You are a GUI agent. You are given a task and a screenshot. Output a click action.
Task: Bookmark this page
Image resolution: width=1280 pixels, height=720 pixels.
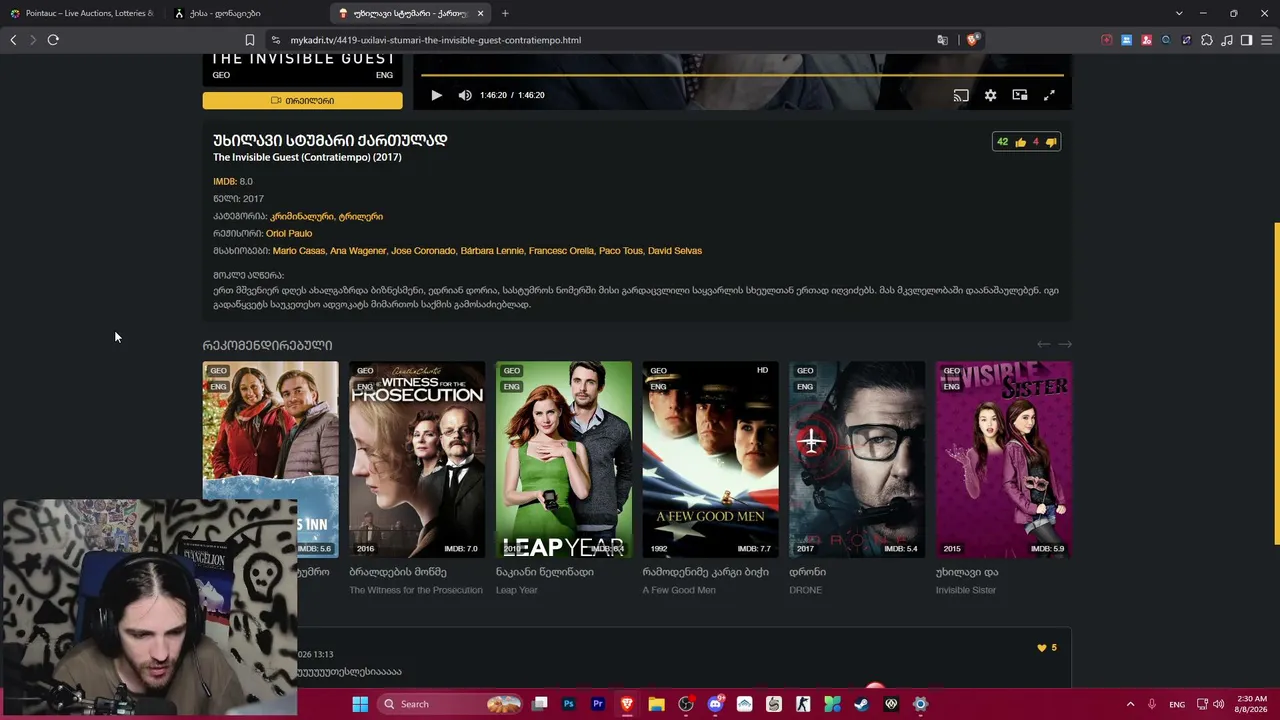pyautogui.click(x=250, y=40)
